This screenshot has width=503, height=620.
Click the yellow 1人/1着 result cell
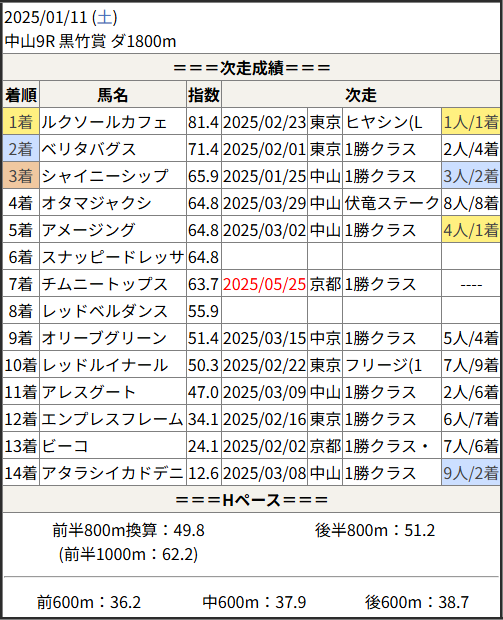471,121
